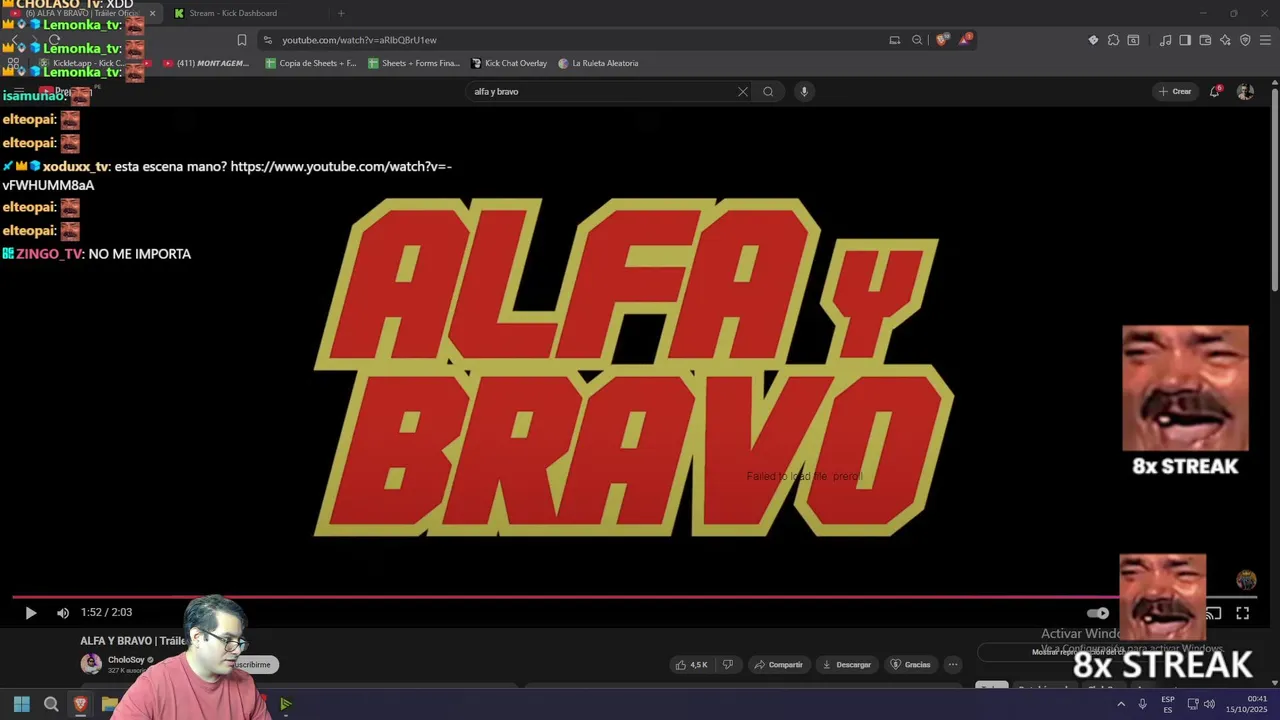Open the three-dot more actions menu
Screen dimensions: 1280x720
coord(953,665)
